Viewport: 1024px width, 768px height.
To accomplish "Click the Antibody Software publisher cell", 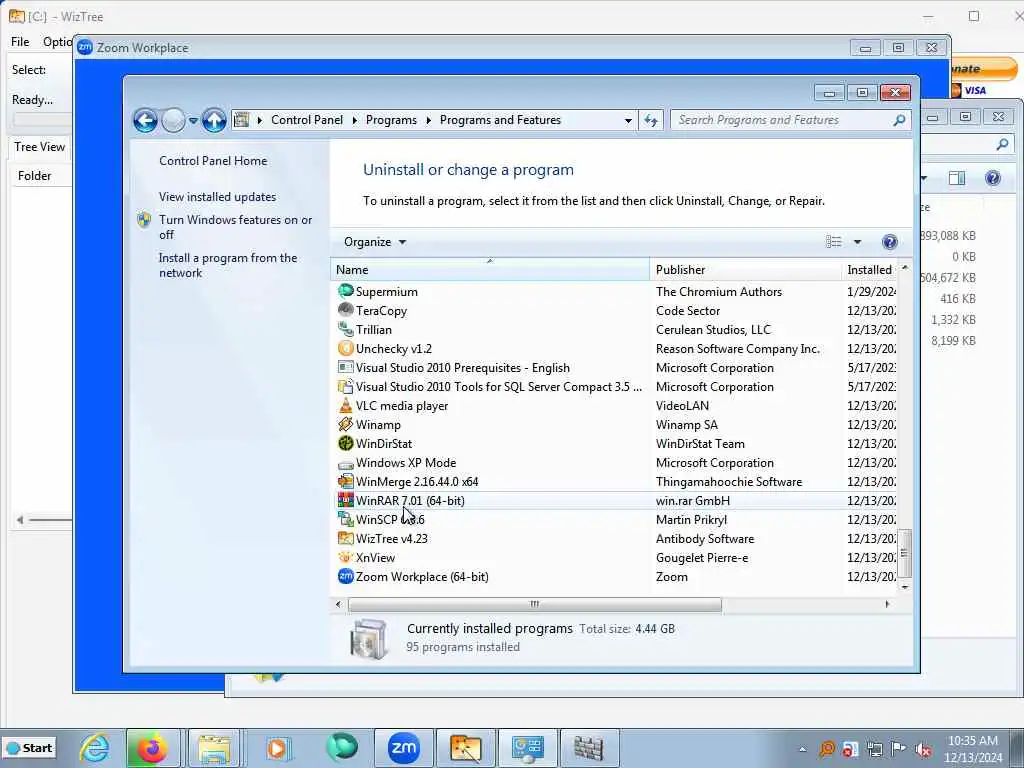I will coord(705,539).
